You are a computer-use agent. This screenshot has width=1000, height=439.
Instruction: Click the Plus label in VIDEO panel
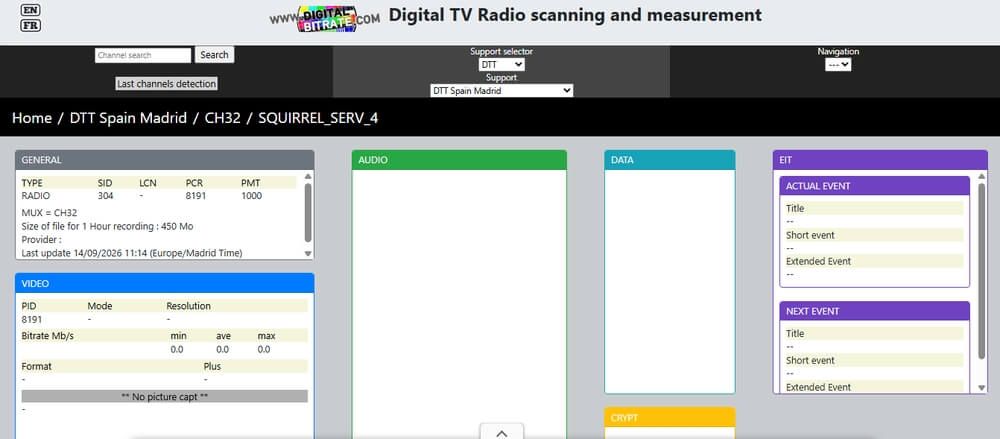click(x=212, y=366)
